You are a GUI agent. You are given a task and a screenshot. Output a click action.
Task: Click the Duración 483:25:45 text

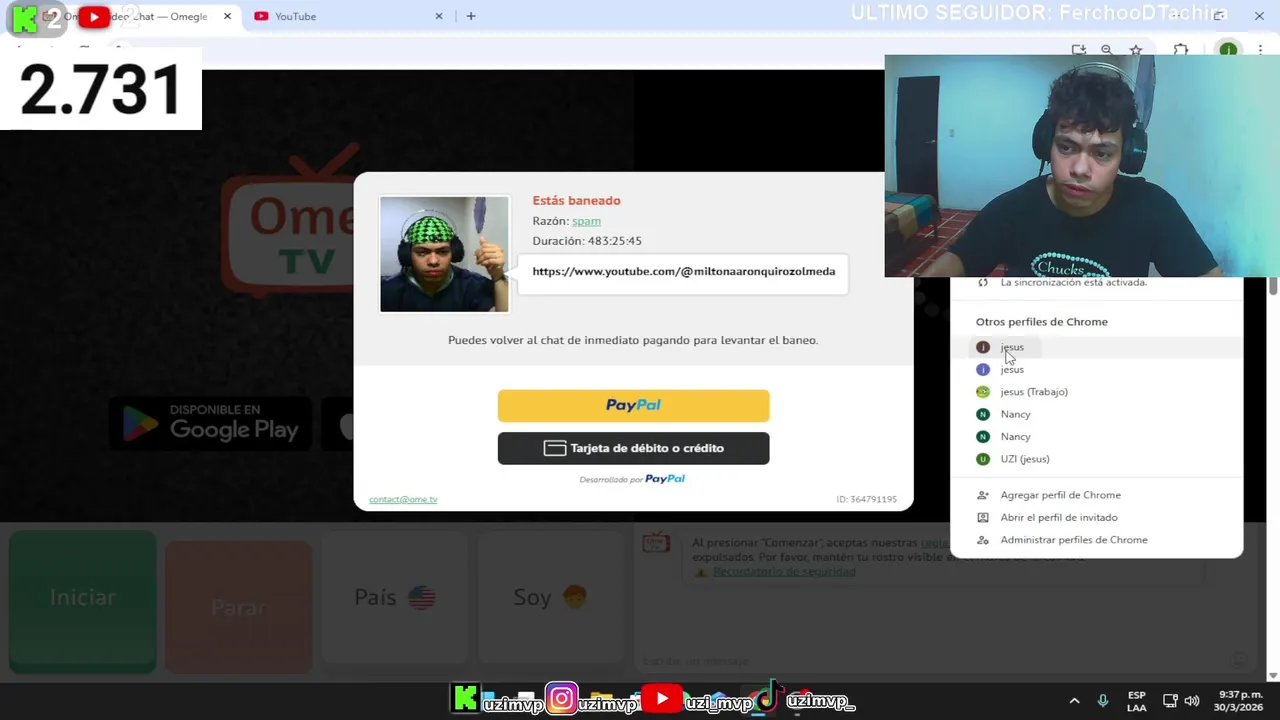pyautogui.click(x=587, y=241)
